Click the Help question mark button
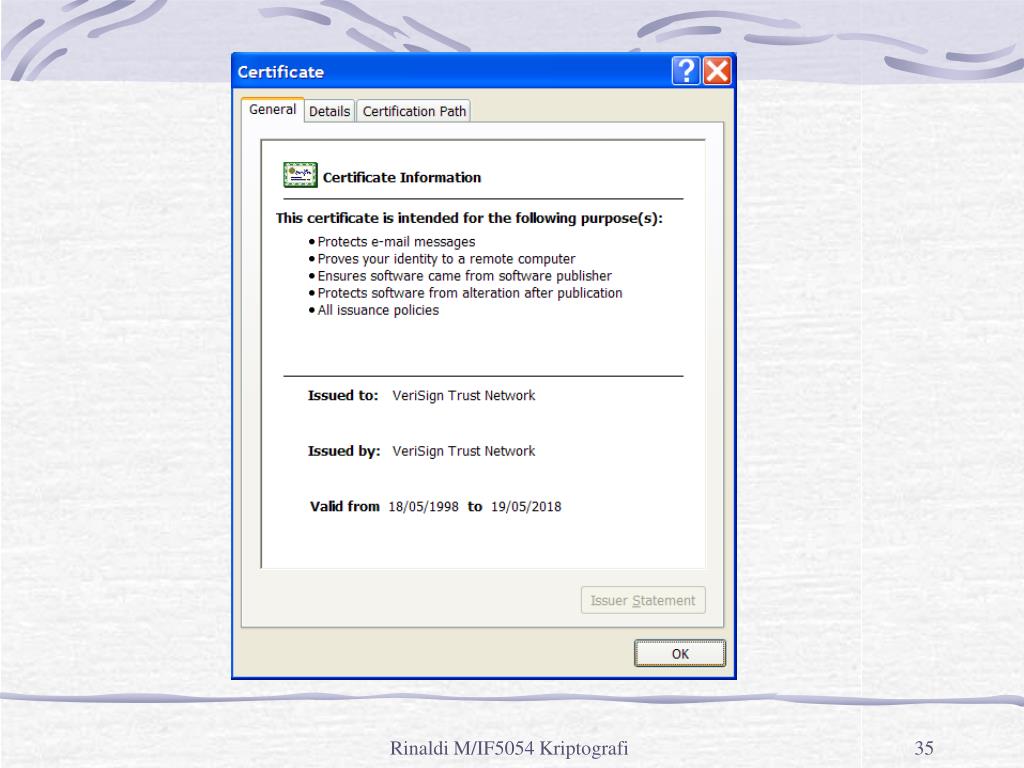1024x768 pixels. coord(686,71)
